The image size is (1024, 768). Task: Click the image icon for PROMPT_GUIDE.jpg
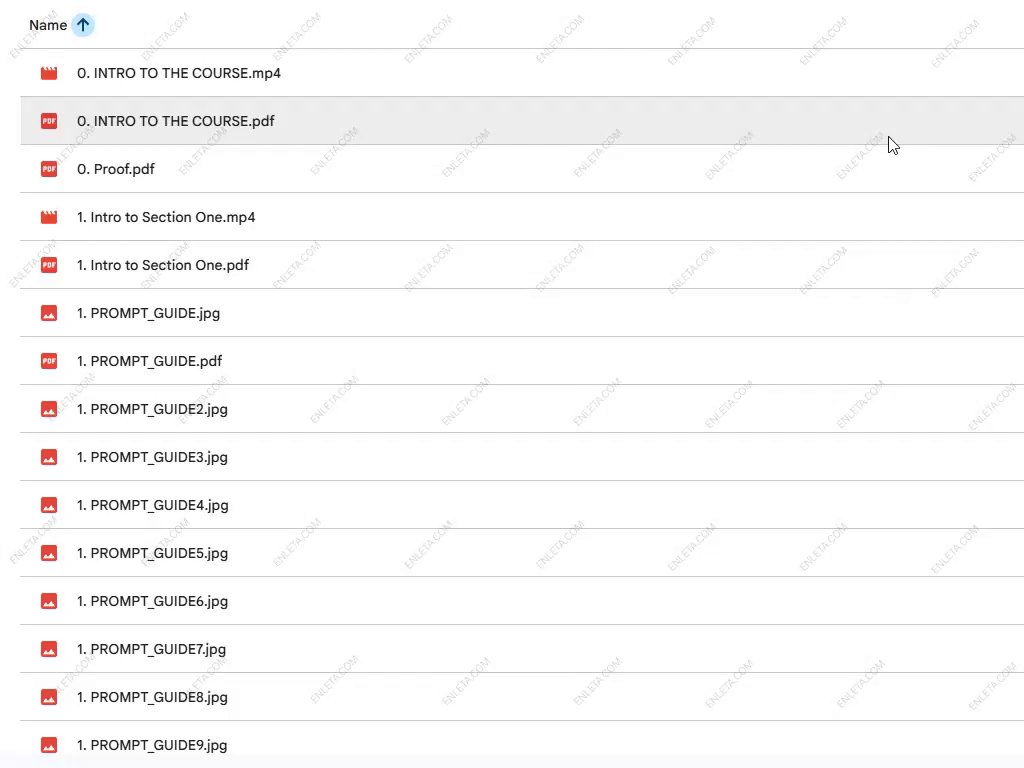point(49,313)
